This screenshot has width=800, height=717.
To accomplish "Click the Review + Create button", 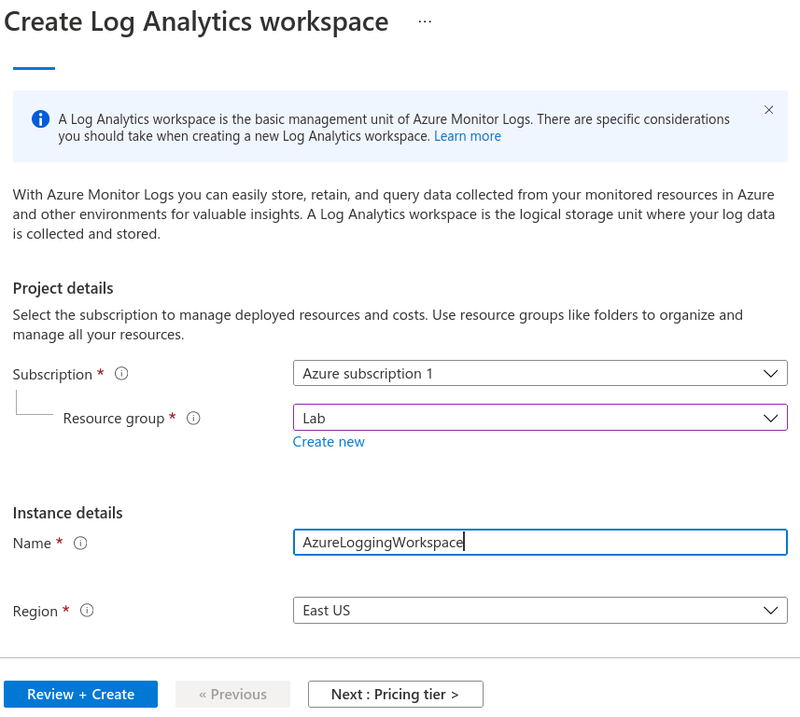I will tap(81, 694).
